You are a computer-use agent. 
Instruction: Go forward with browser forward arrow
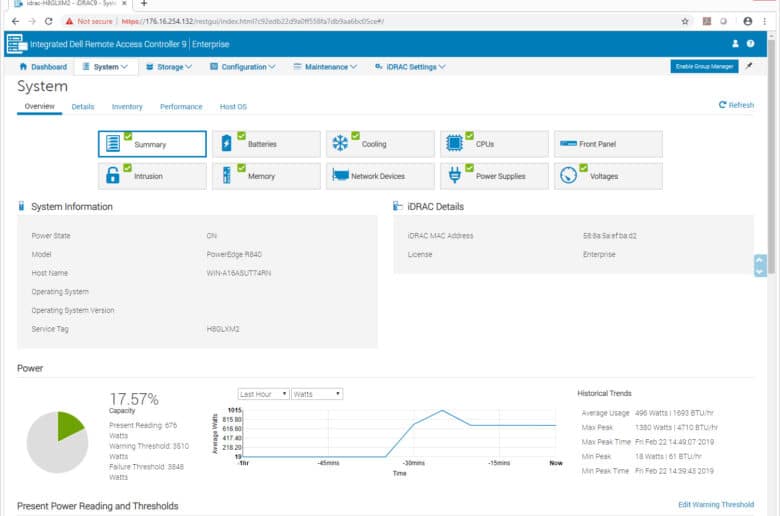[x=32, y=21]
